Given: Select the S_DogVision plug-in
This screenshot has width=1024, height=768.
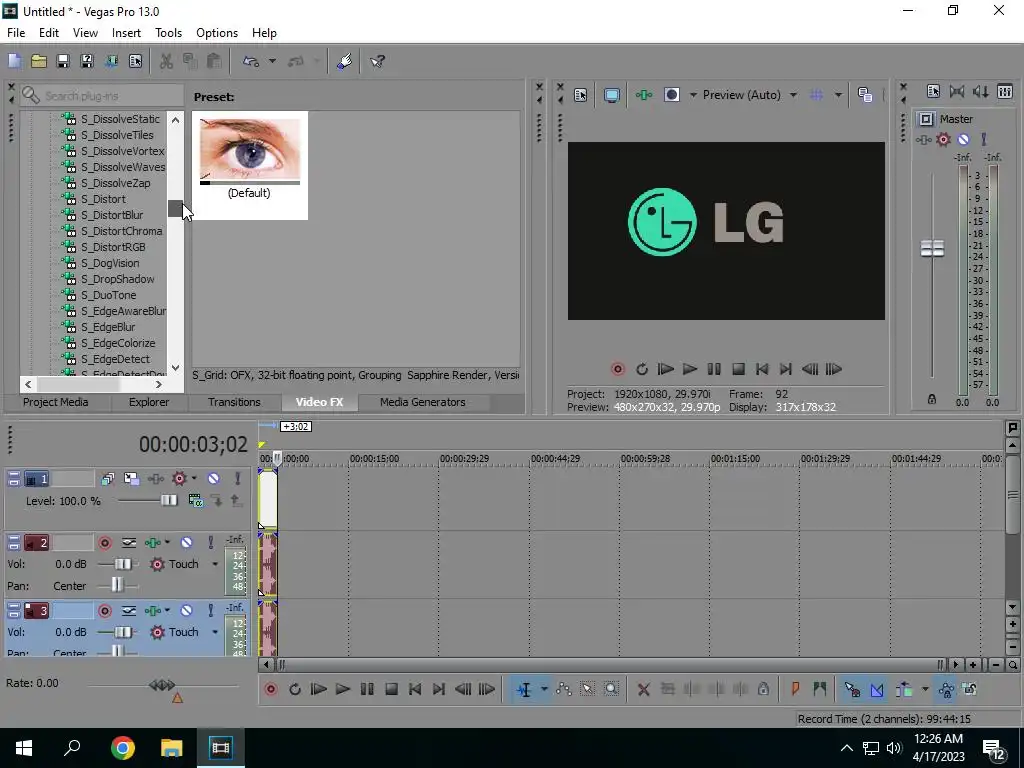Looking at the screenshot, I should pos(110,263).
